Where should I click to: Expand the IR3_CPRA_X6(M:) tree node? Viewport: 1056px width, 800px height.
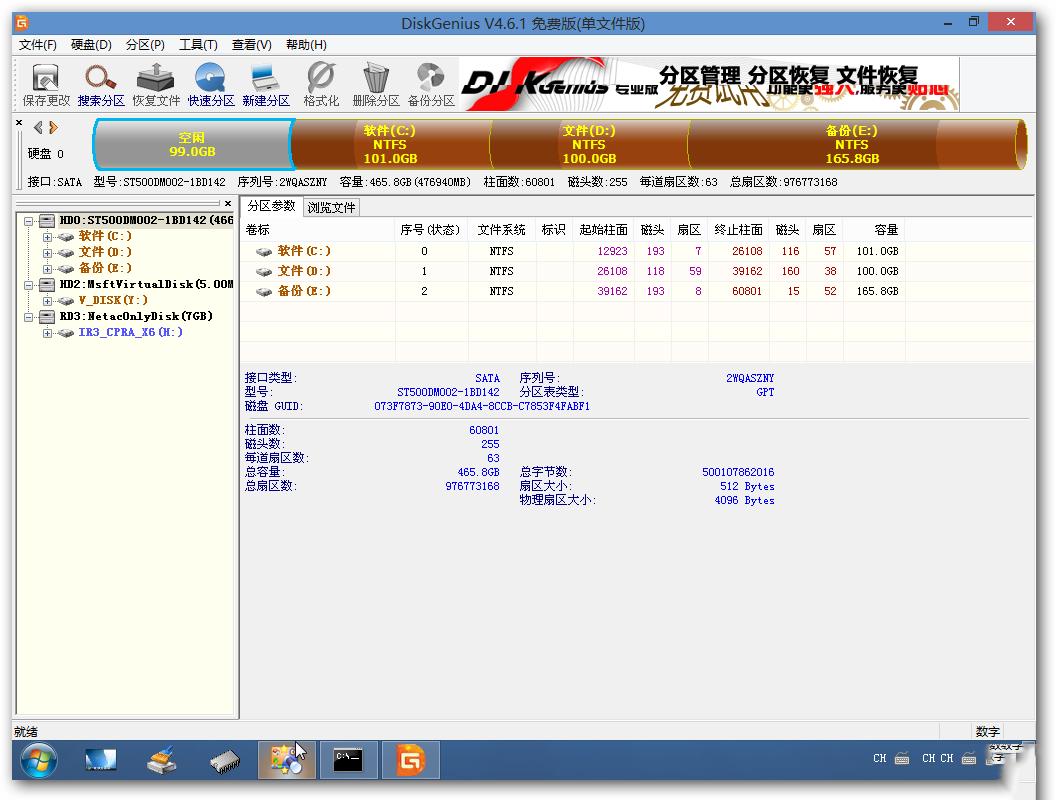click(45, 332)
